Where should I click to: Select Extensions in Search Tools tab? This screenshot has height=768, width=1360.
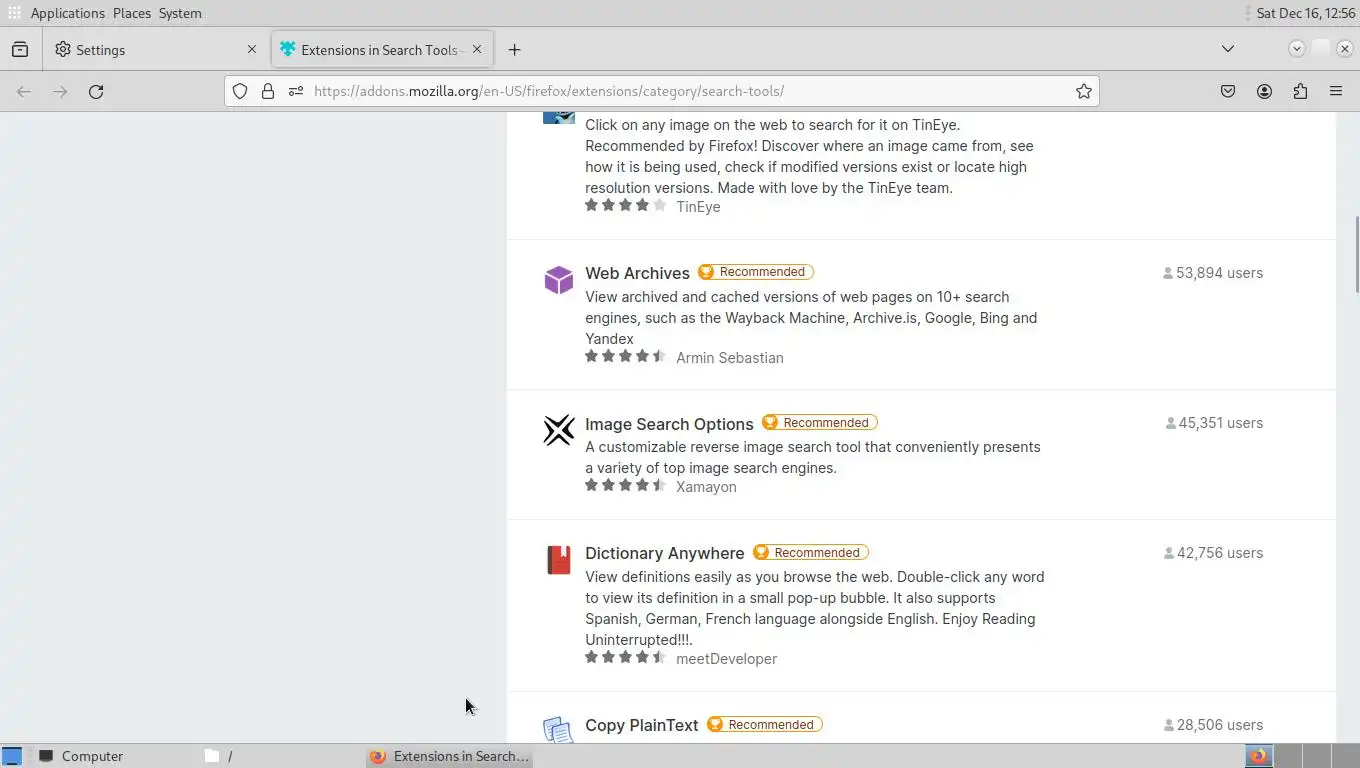tap(382, 49)
